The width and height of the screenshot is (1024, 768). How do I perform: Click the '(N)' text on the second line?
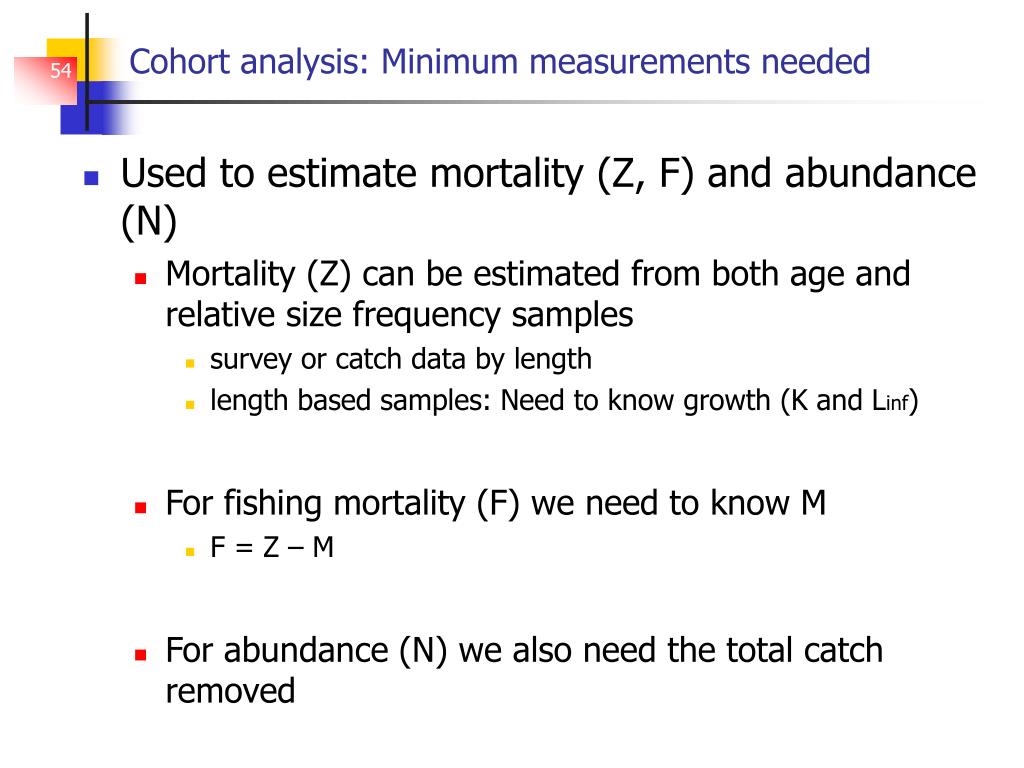tap(149, 223)
